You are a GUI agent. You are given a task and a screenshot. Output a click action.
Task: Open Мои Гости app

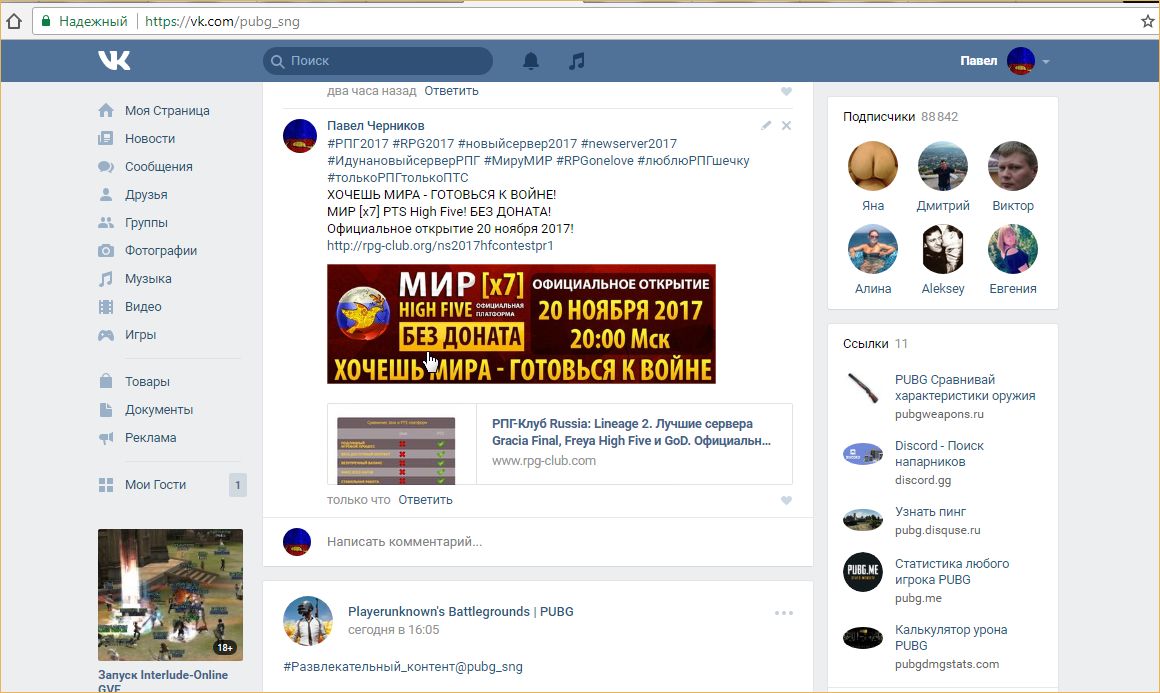pyautogui.click(x=155, y=485)
